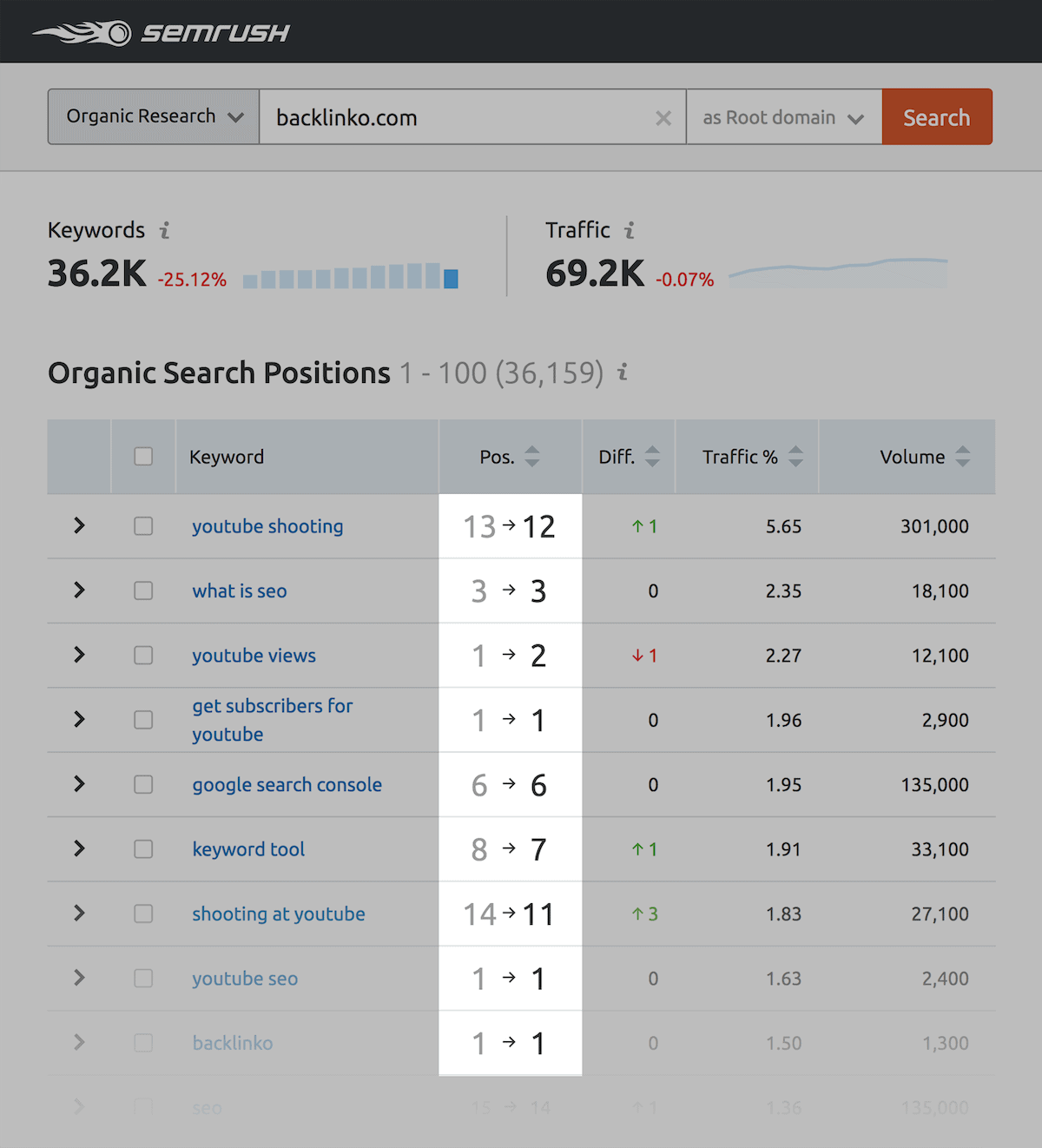Expand the 'youtube seo' row
Image resolution: width=1042 pixels, height=1148 pixels.
[x=79, y=978]
